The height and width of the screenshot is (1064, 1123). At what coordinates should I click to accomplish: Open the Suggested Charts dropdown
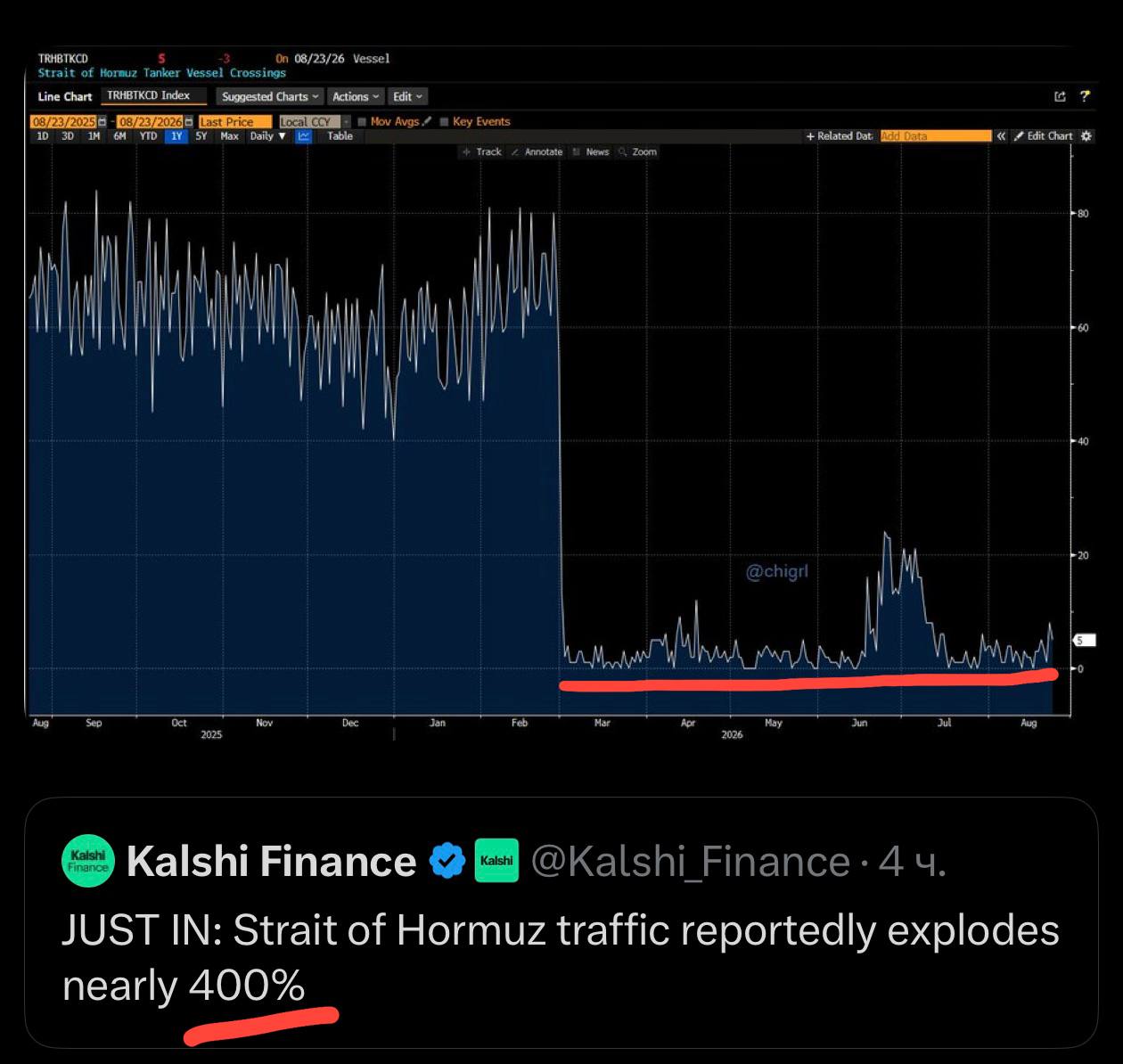tap(270, 96)
